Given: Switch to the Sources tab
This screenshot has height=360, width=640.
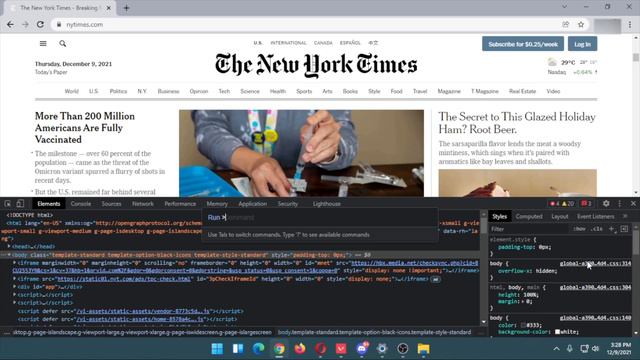Looking at the screenshot, I should pos(111,204).
